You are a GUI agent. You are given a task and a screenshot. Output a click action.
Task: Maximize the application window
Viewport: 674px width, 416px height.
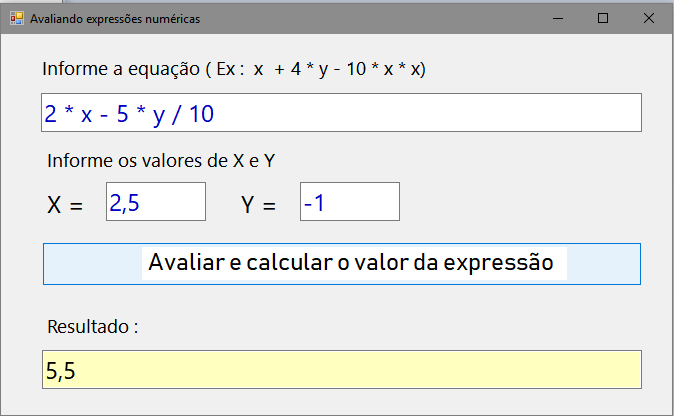pyautogui.click(x=603, y=19)
